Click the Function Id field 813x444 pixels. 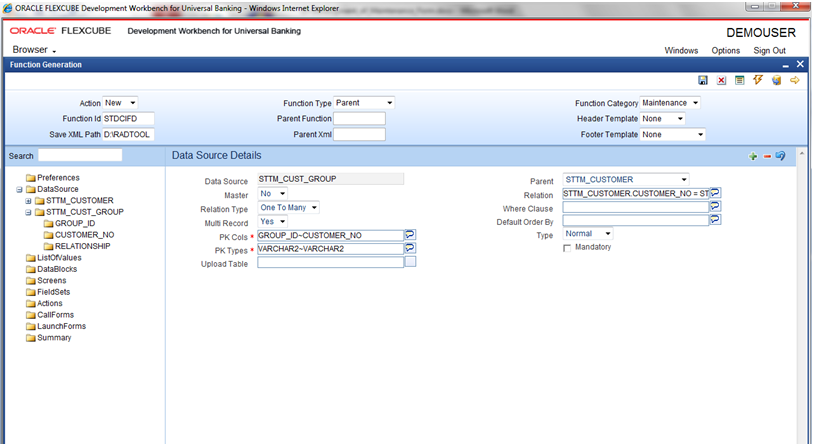pos(128,119)
